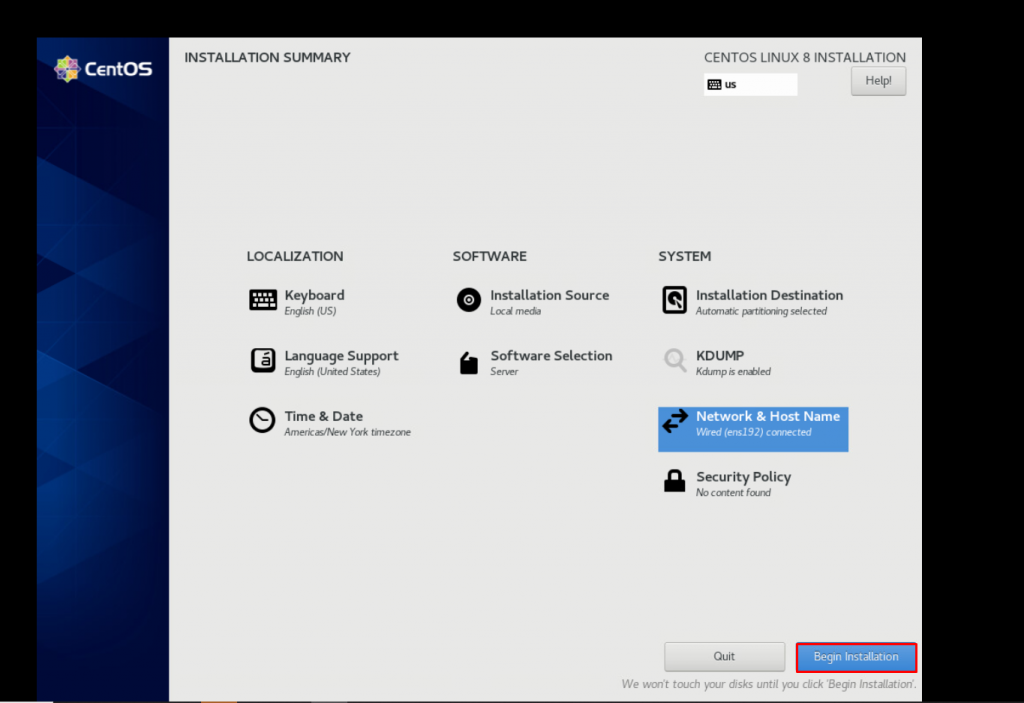Select the Time & Date timezone label
Viewport: 1024px width, 703px height.
click(x=347, y=432)
